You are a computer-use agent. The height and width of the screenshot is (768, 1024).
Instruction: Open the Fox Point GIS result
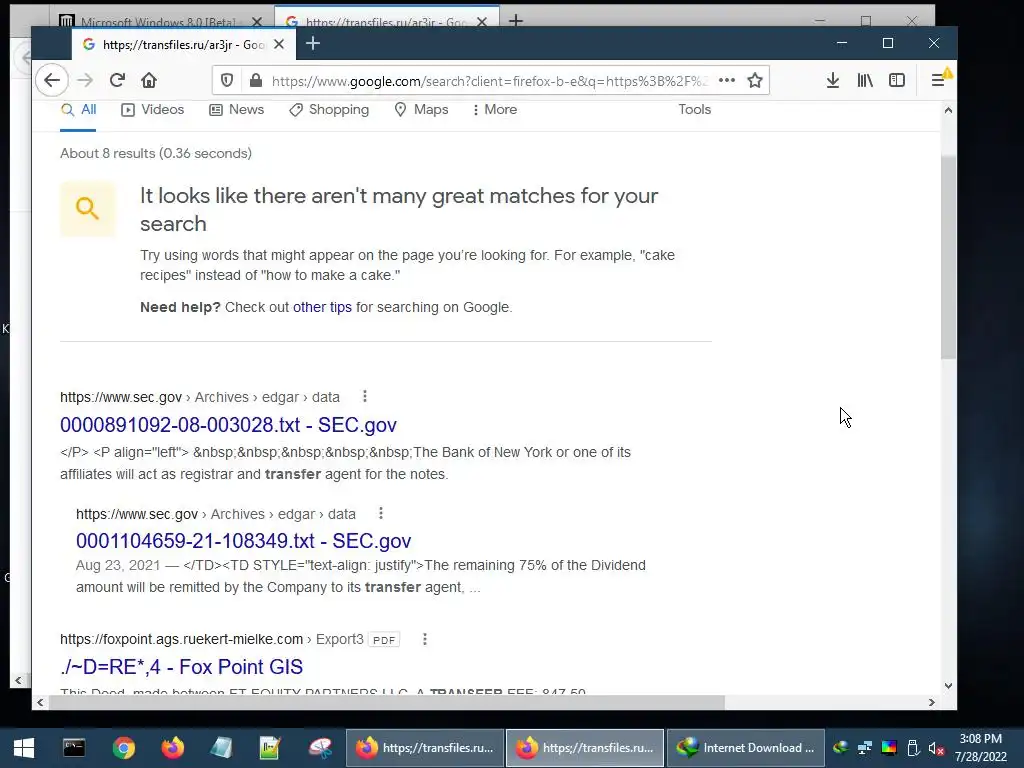point(182,667)
